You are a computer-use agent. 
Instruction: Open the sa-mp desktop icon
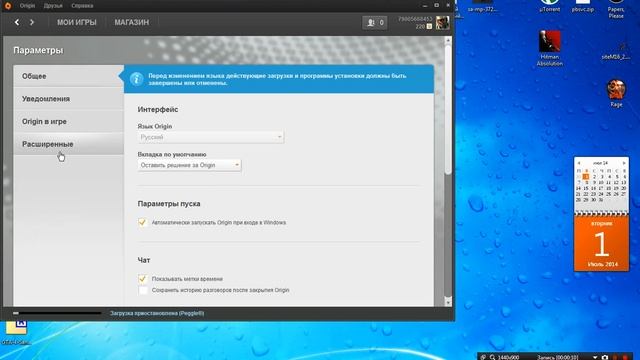coord(482,6)
